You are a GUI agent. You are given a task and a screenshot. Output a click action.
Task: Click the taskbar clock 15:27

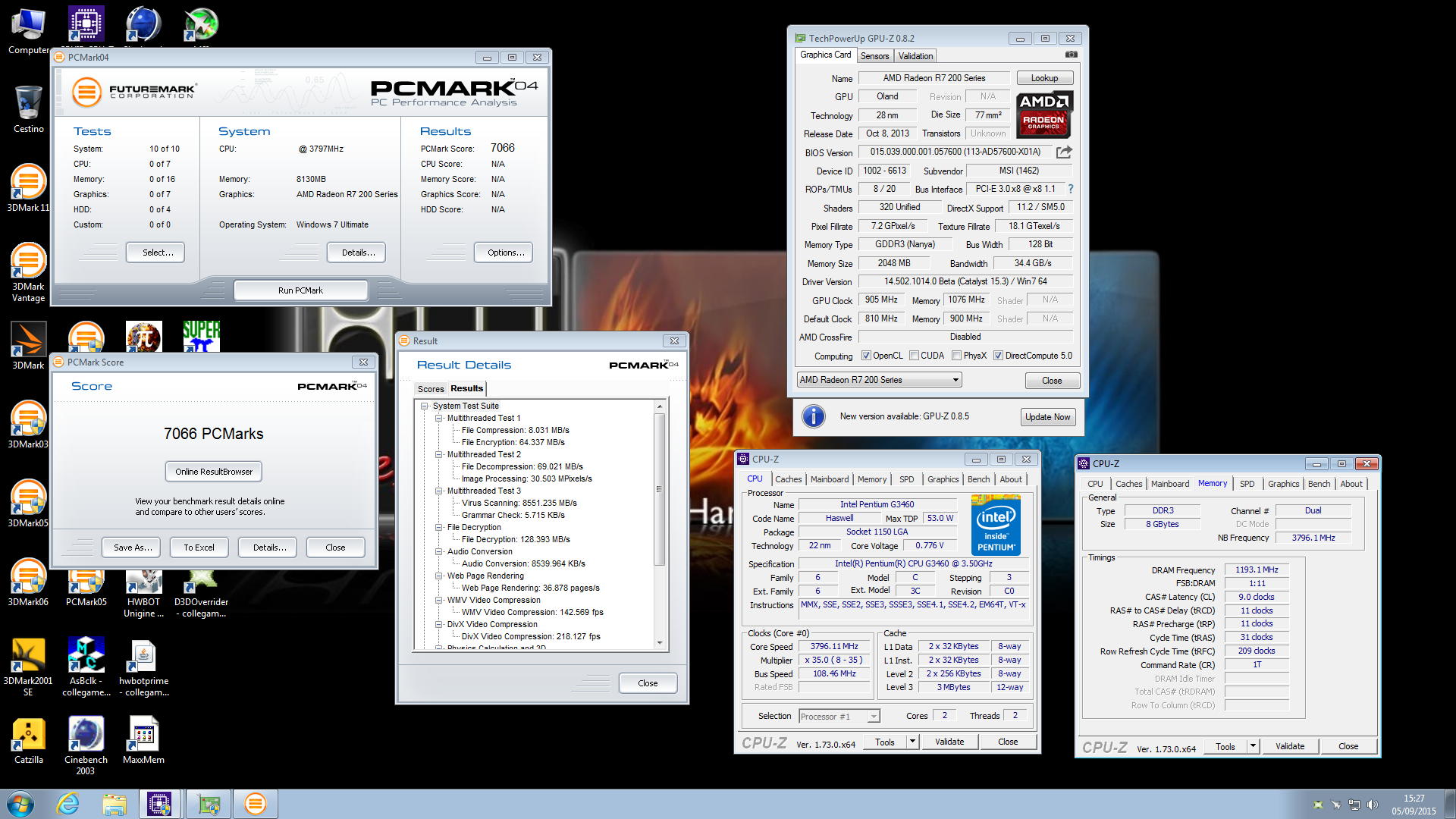click(1414, 799)
